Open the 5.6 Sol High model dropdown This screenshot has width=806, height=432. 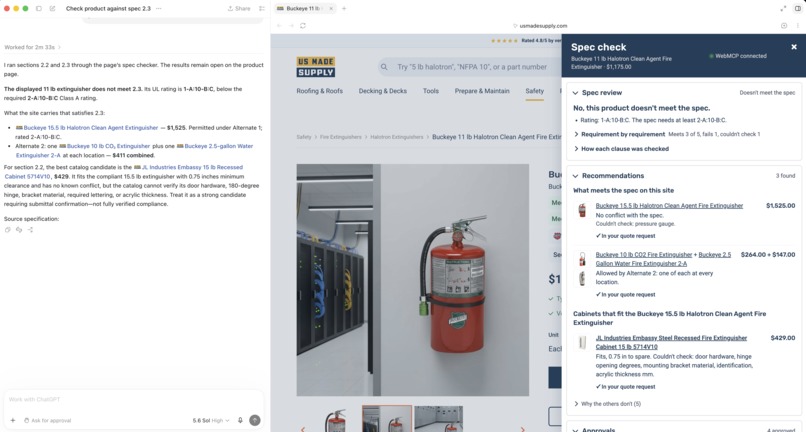coord(211,420)
